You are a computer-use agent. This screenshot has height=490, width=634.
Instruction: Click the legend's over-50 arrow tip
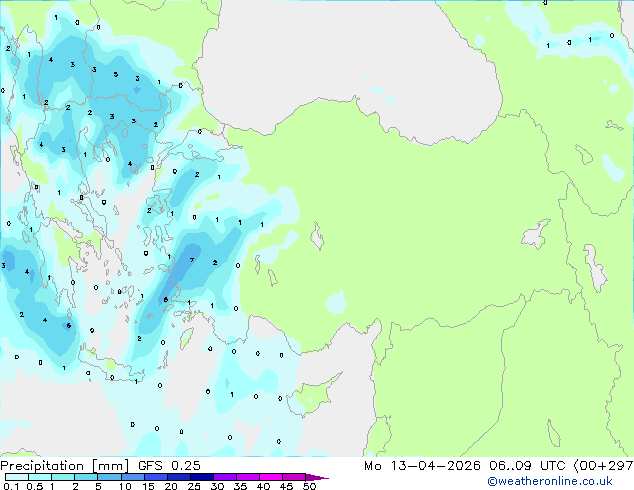point(317,477)
